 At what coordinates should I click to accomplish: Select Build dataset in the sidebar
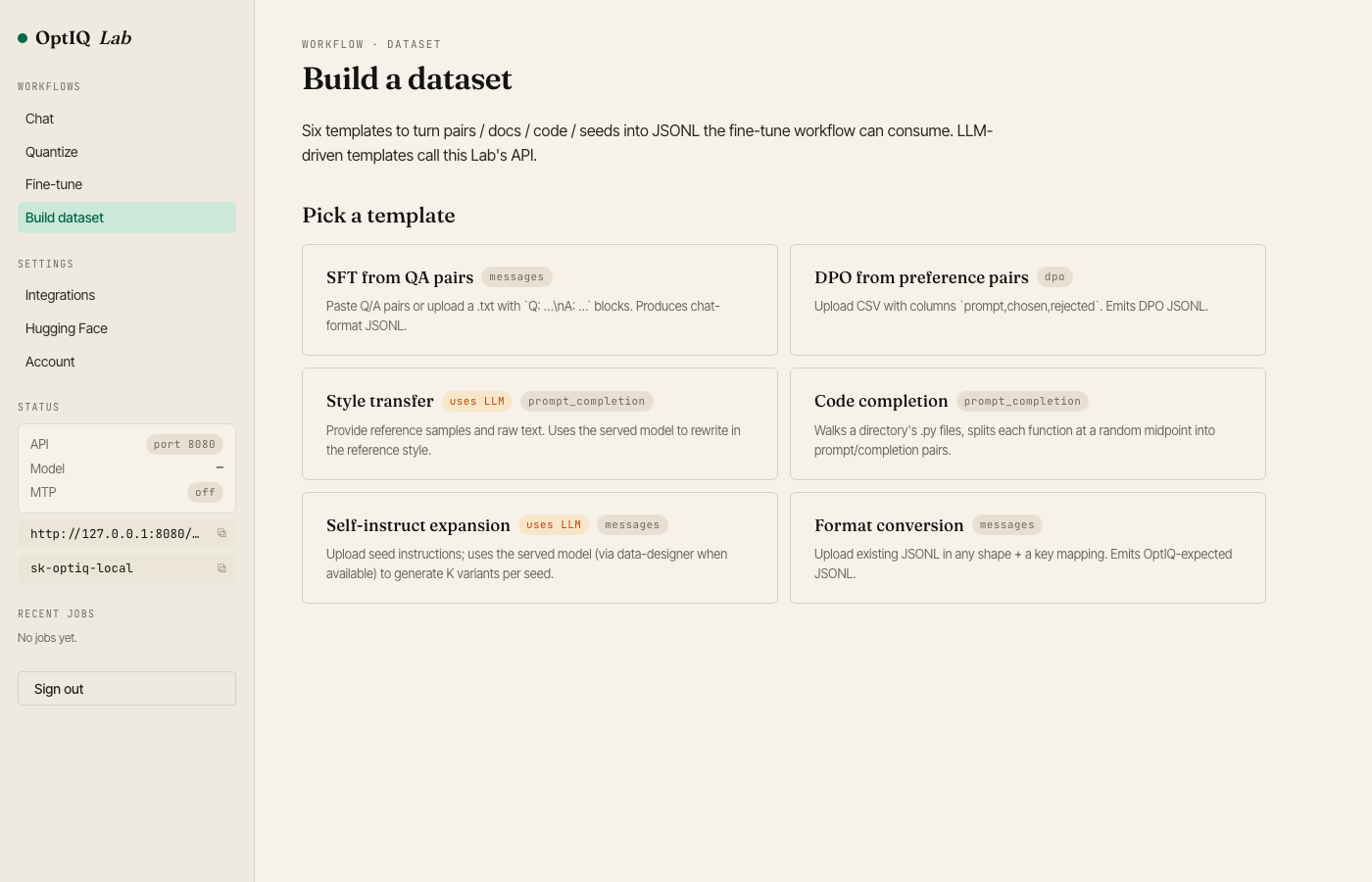click(126, 218)
